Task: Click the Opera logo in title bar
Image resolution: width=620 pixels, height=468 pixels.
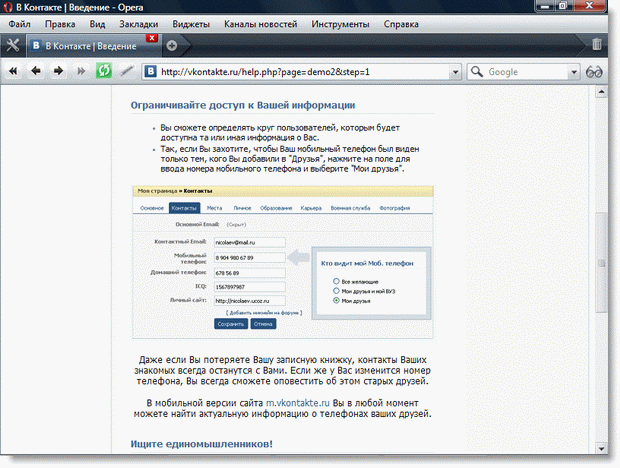Action: (8, 7)
